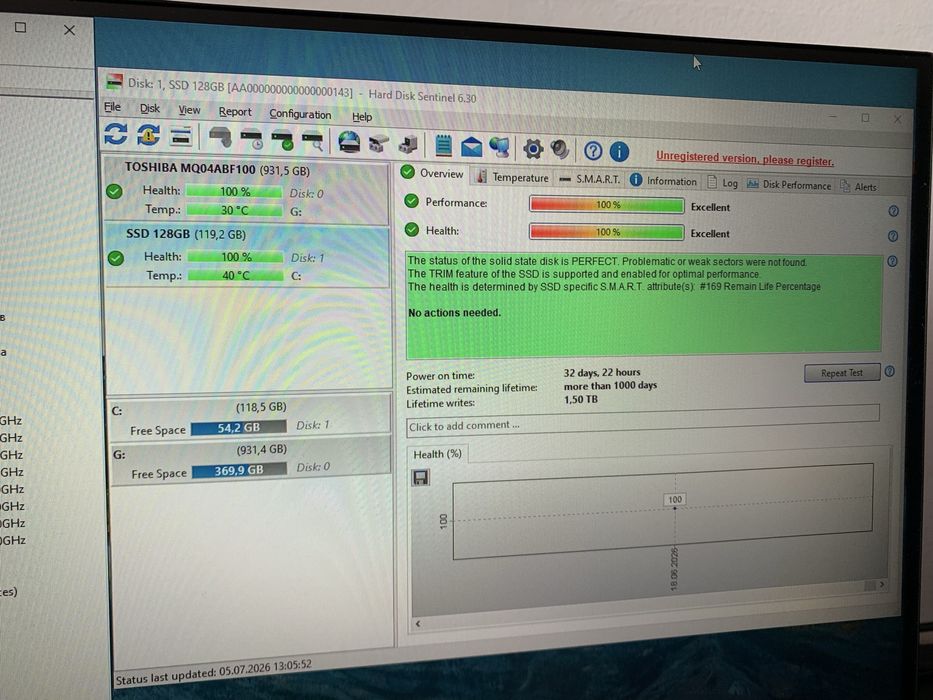The height and width of the screenshot is (700, 933).
Task: Click the left arrow of chart horizontal scrollbar
Action: pos(418,624)
